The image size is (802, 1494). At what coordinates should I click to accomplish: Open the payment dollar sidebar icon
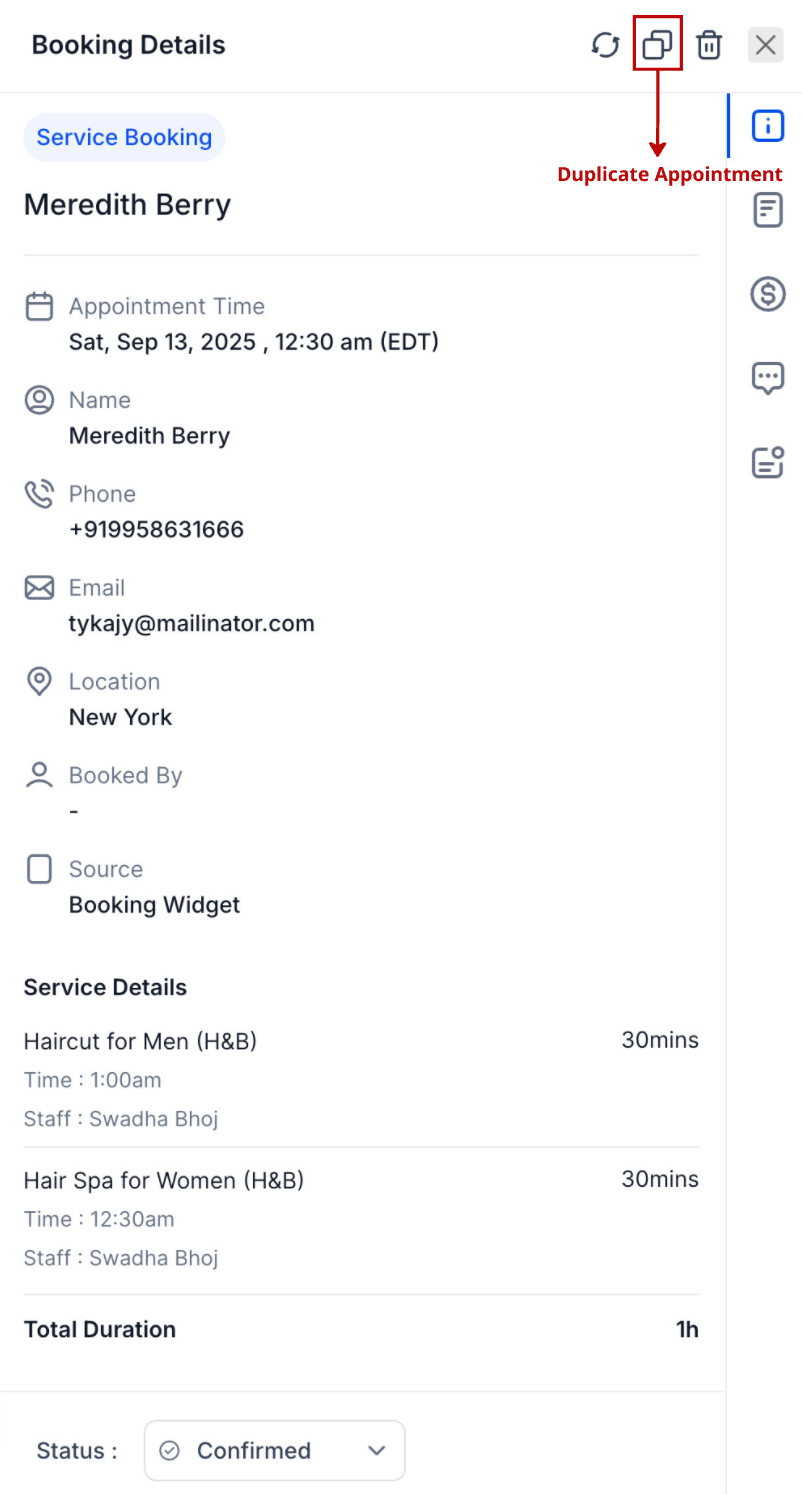pyautogui.click(x=768, y=294)
